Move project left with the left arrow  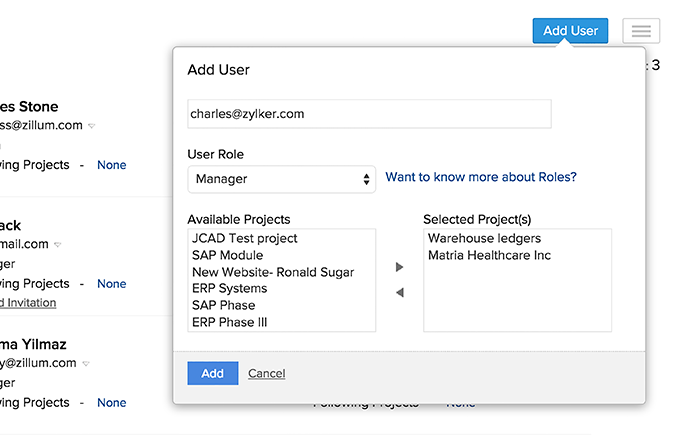400,292
